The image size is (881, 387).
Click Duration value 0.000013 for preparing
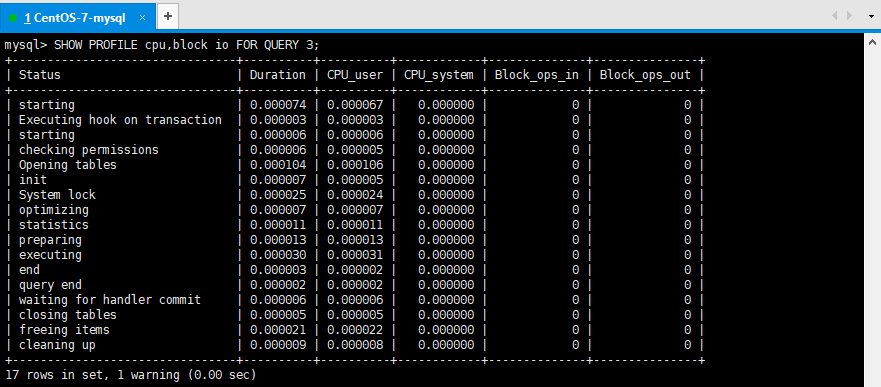[x=278, y=240]
